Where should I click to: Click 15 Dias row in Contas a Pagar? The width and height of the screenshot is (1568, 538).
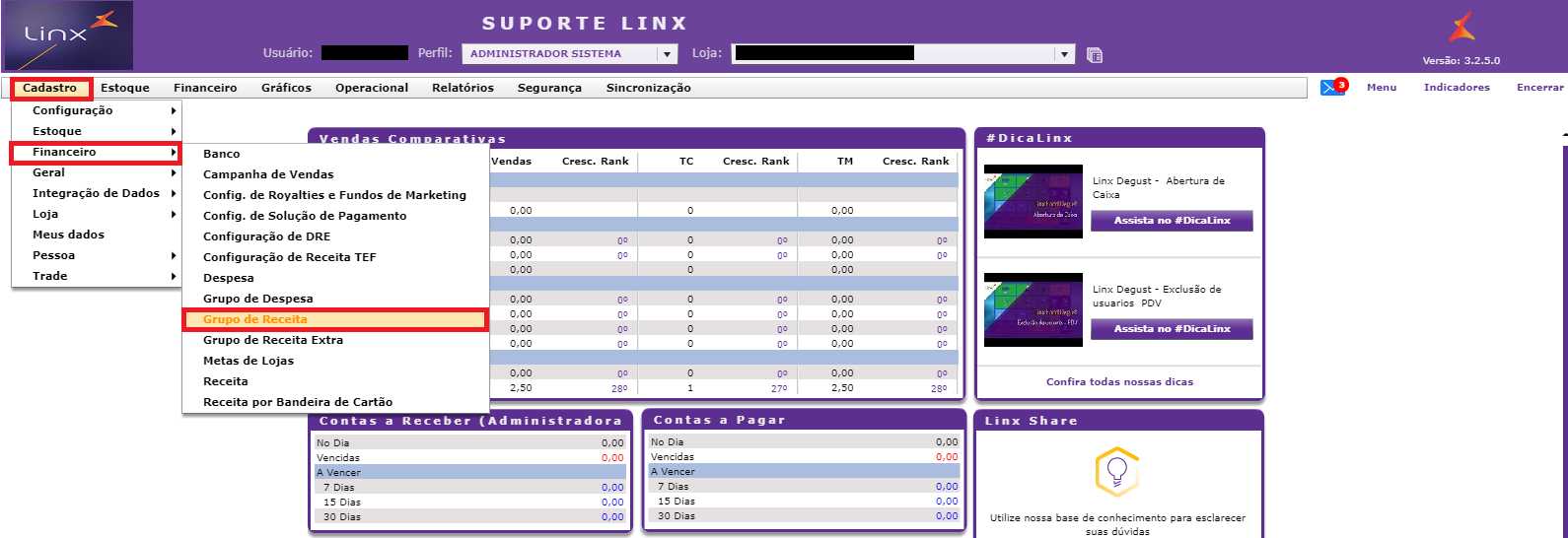point(804,502)
